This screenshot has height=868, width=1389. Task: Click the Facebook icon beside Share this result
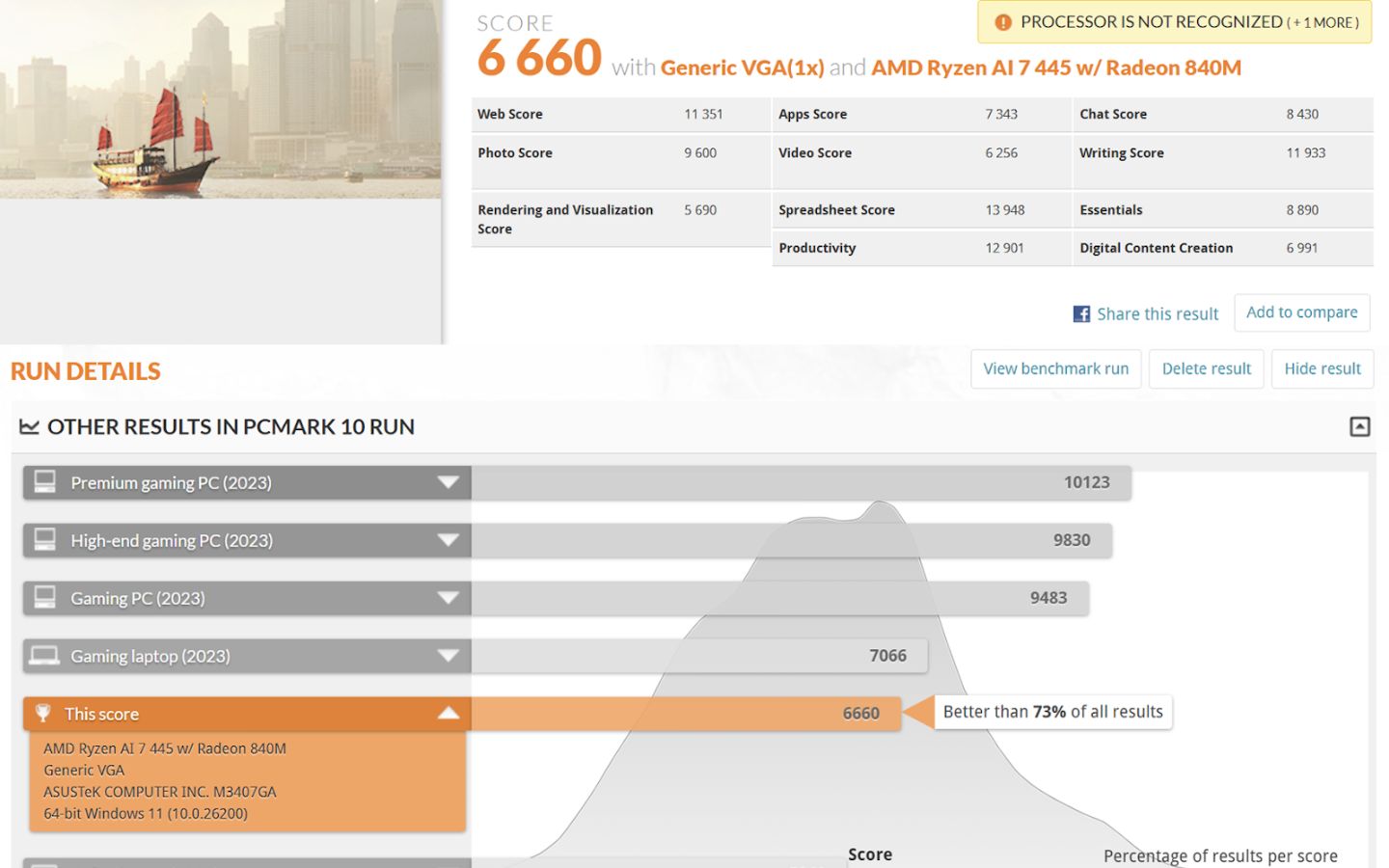coord(1081,313)
